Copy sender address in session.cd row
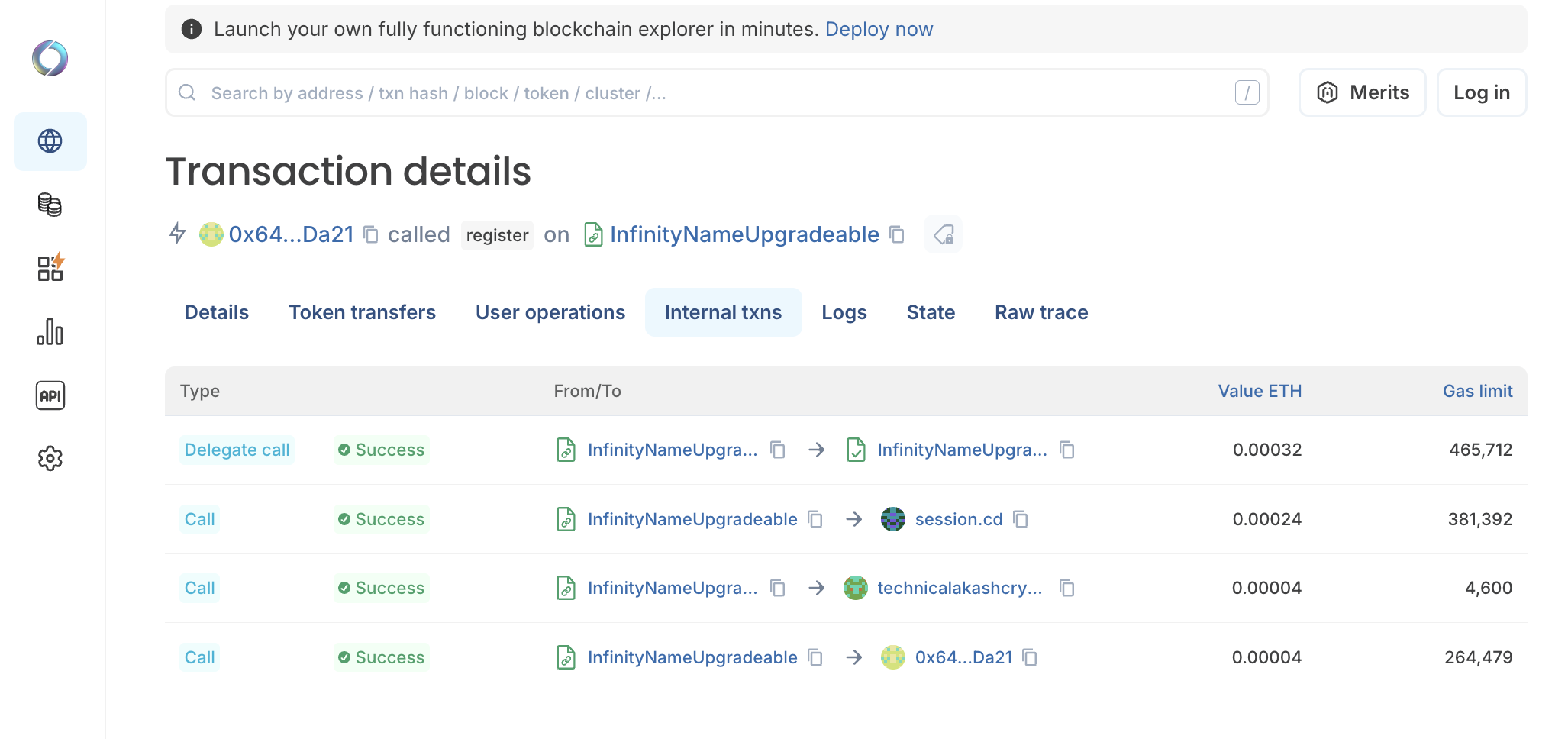This screenshot has width=1568, height=739. click(x=815, y=519)
